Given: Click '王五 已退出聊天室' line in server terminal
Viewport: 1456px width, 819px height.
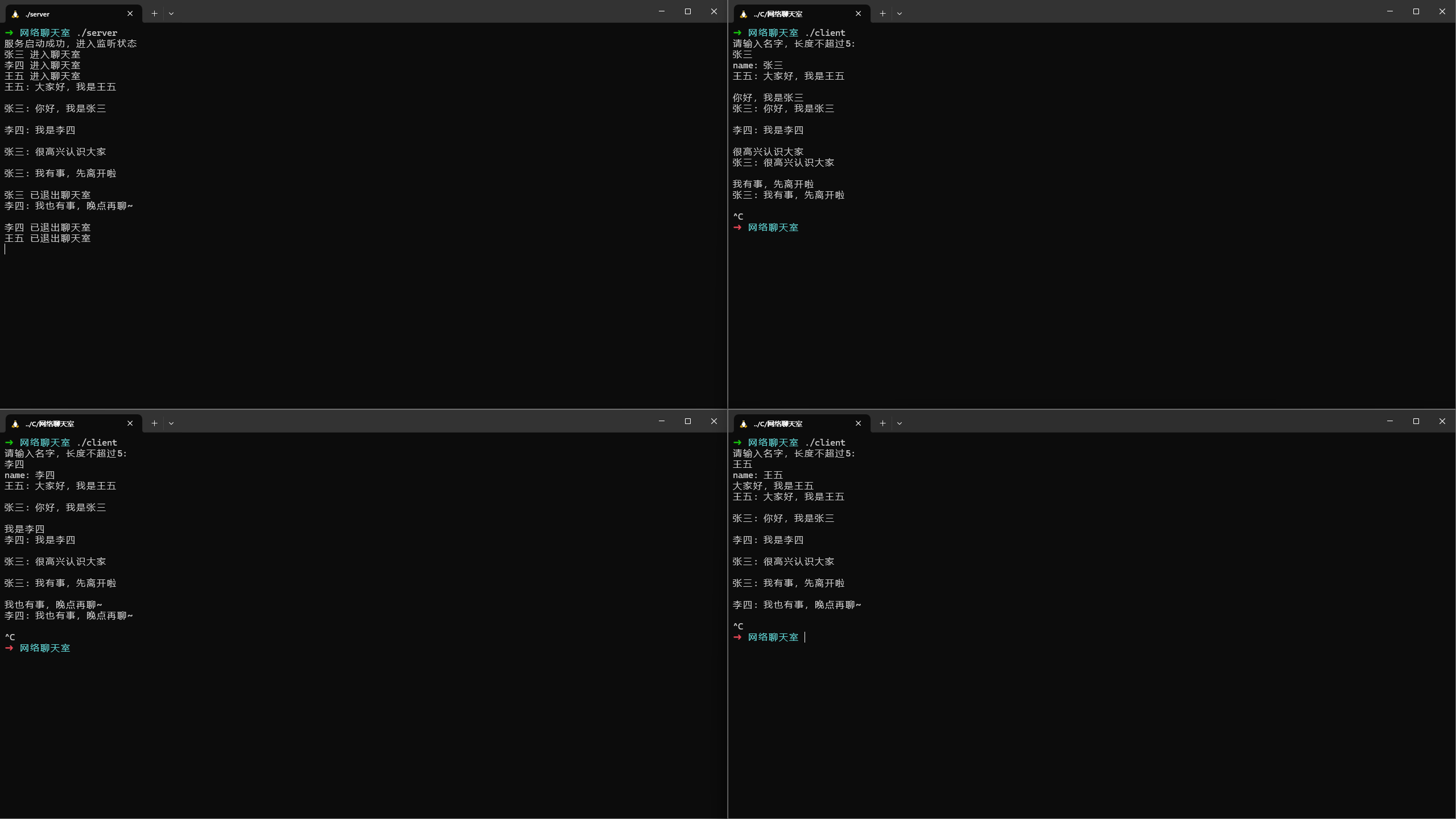Looking at the screenshot, I should click(x=48, y=238).
